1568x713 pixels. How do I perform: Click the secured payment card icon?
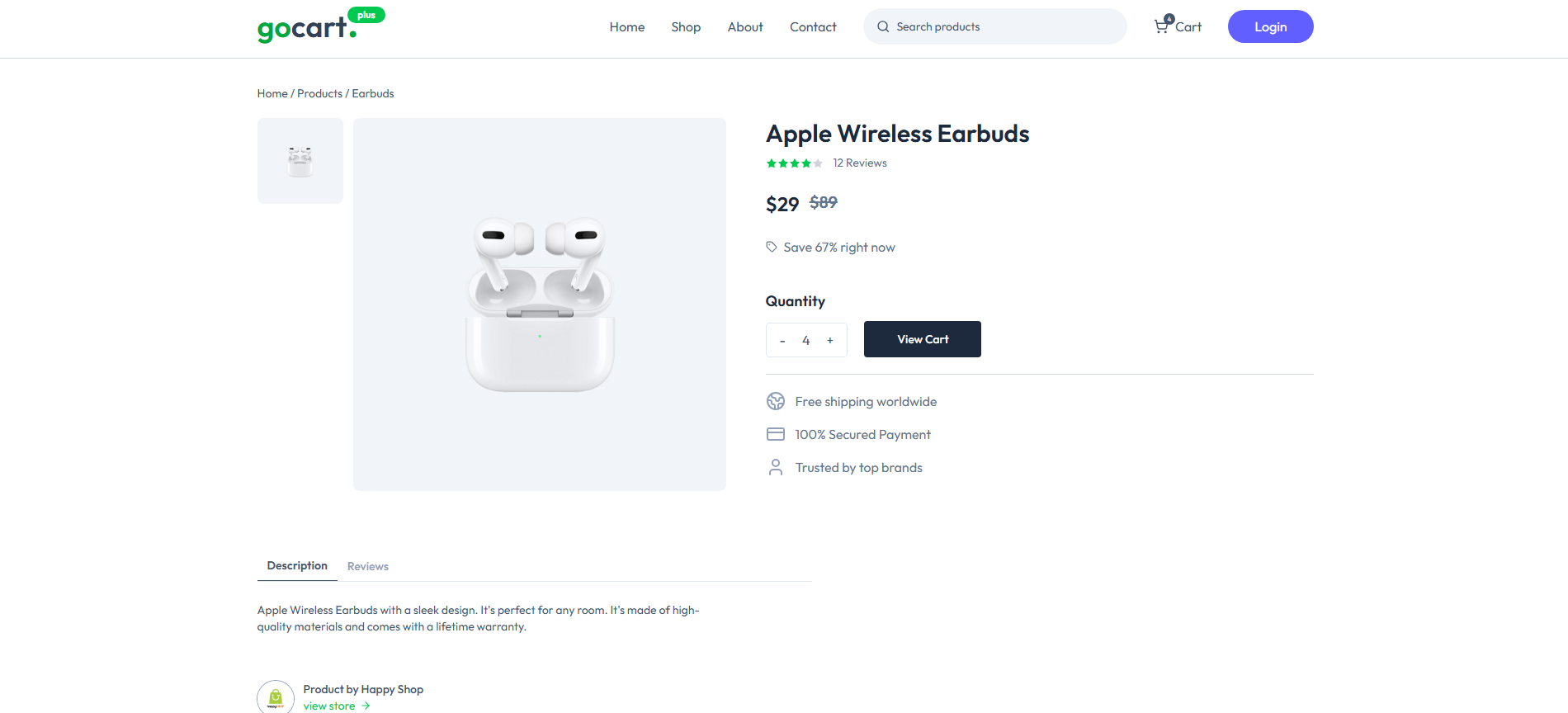776,434
